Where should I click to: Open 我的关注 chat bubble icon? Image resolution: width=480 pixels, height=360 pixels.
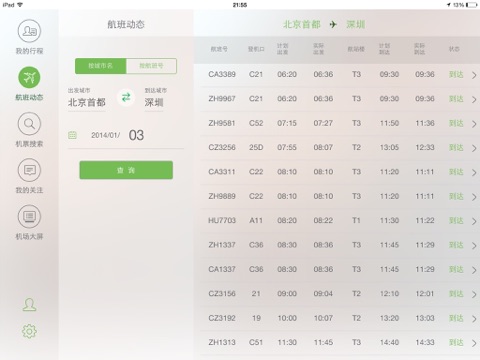pyautogui.click(x=29, y=170)
